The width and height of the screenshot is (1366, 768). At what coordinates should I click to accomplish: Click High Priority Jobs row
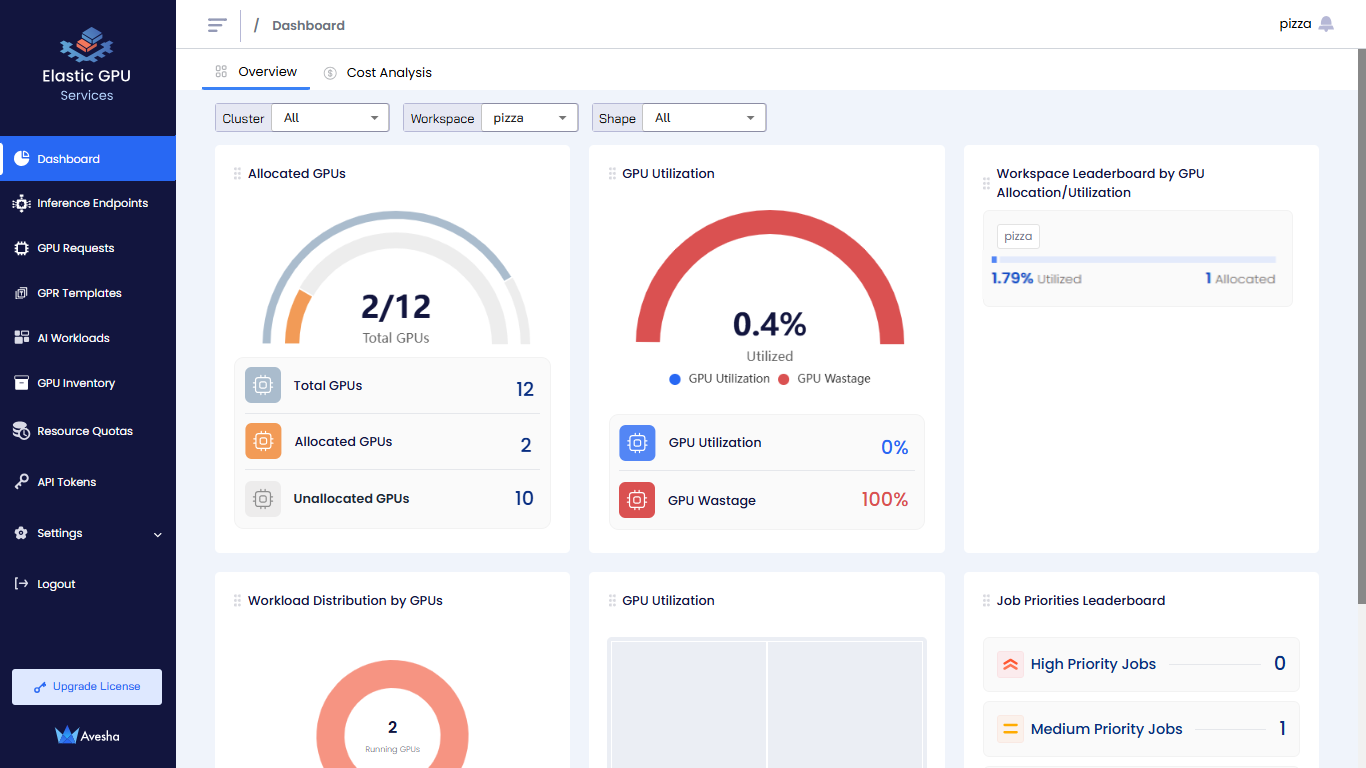point(1141,664)
